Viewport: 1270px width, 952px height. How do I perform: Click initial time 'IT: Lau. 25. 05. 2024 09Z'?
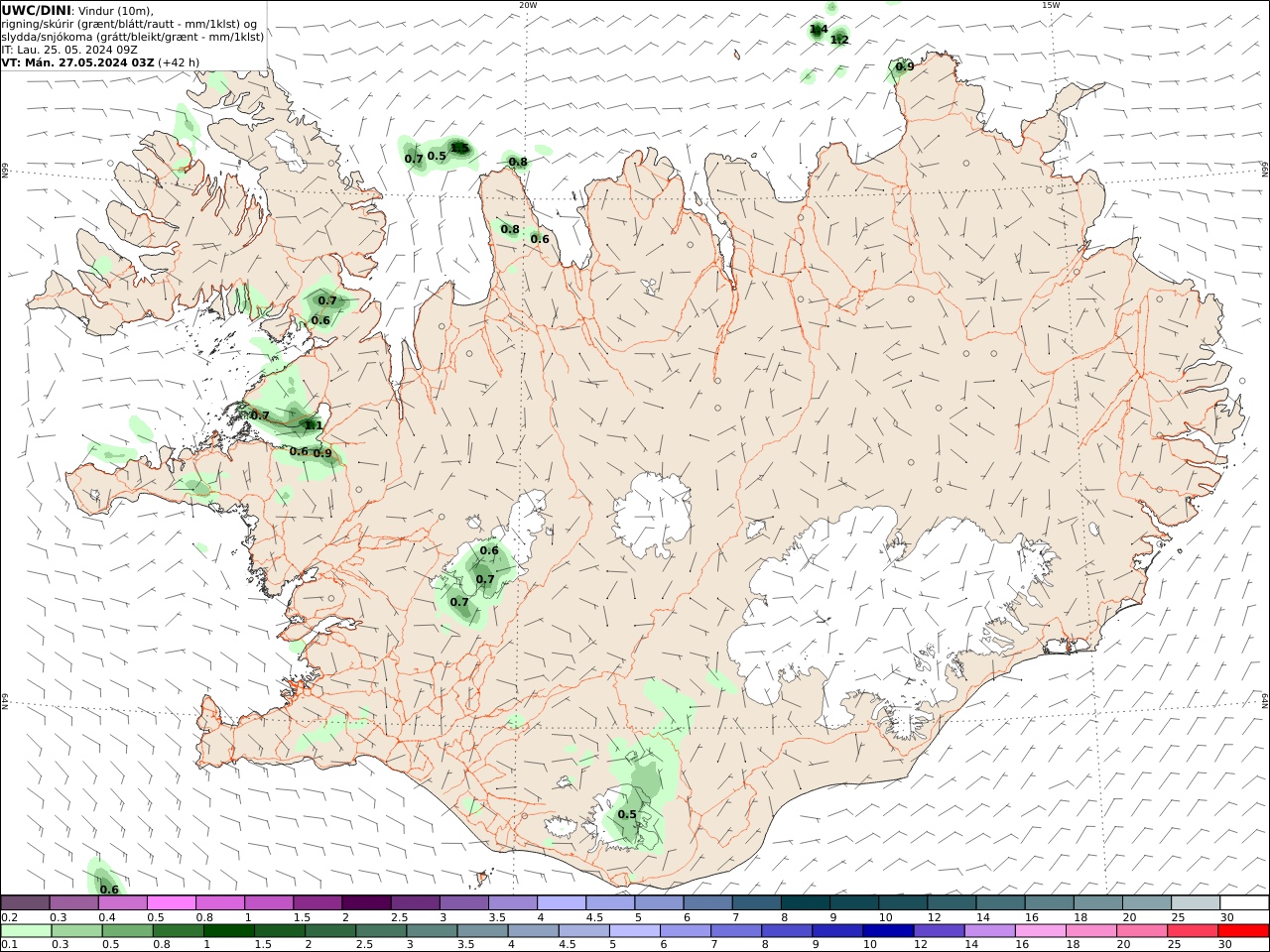click(69, 49)
